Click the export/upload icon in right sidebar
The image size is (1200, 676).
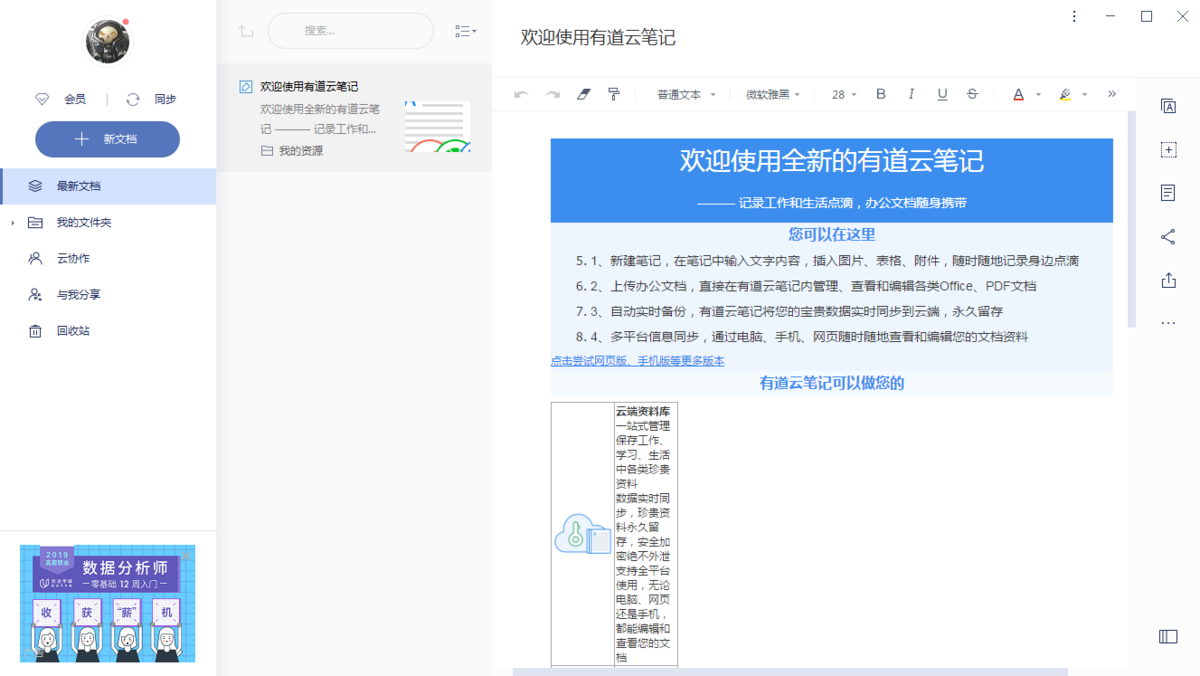tap(1167, 281)
